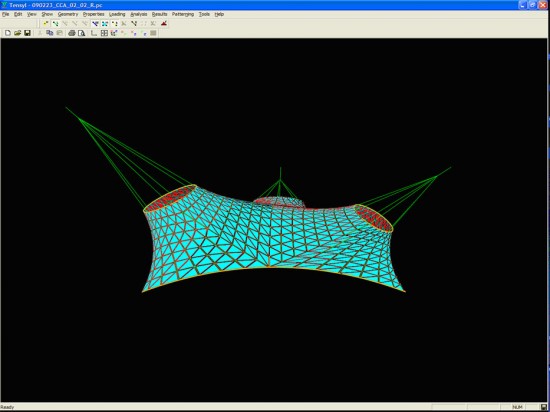The height and width of the screenshot is (412, 550).
Task: Click the Copy icon in the toolbar
Action: (50, 33)
